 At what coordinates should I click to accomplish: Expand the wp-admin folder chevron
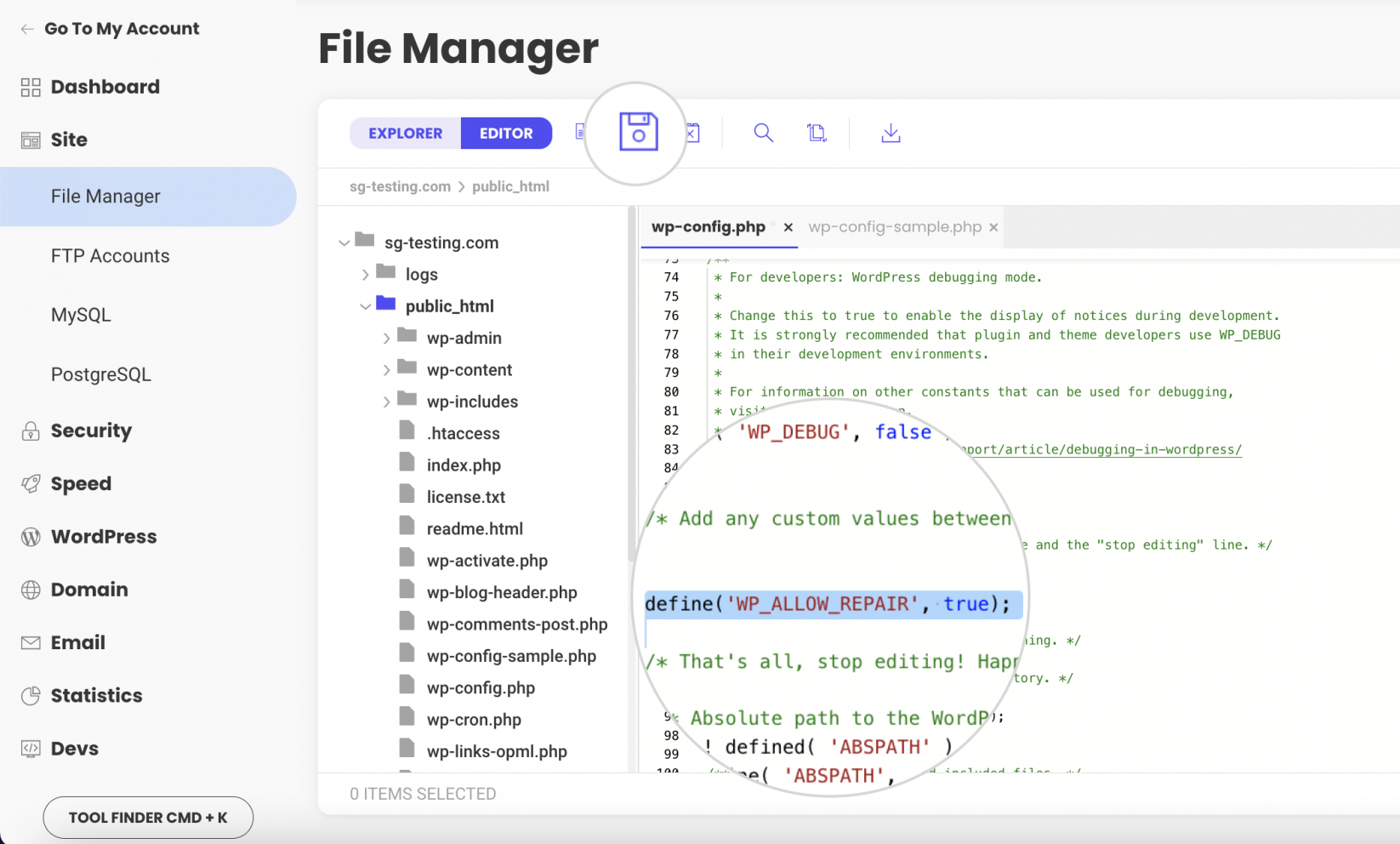(x=386, y=338)
